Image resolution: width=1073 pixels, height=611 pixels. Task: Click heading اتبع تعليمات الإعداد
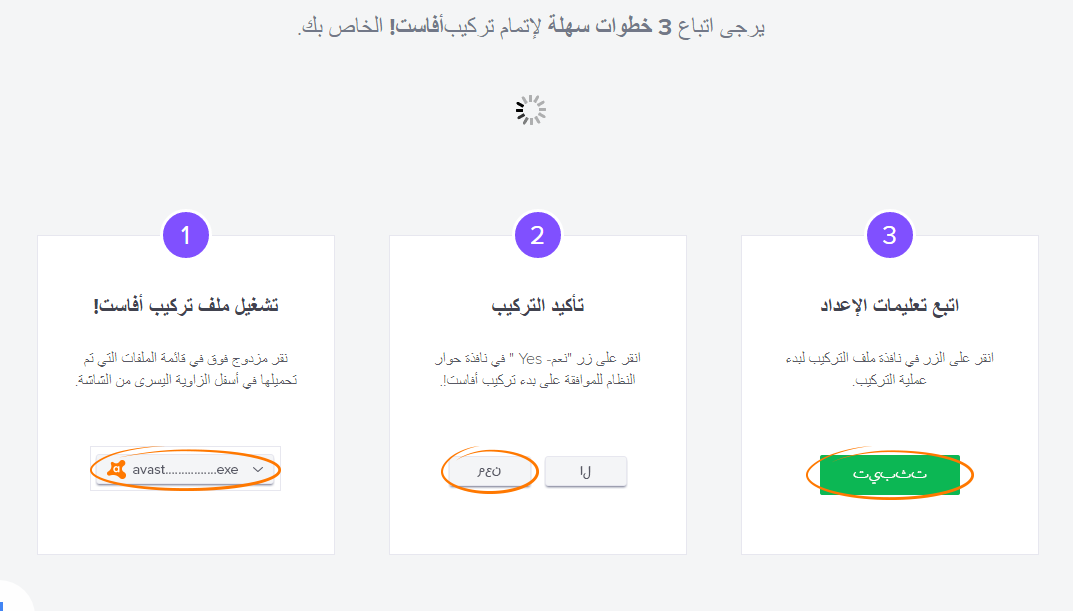pos(889,305)
